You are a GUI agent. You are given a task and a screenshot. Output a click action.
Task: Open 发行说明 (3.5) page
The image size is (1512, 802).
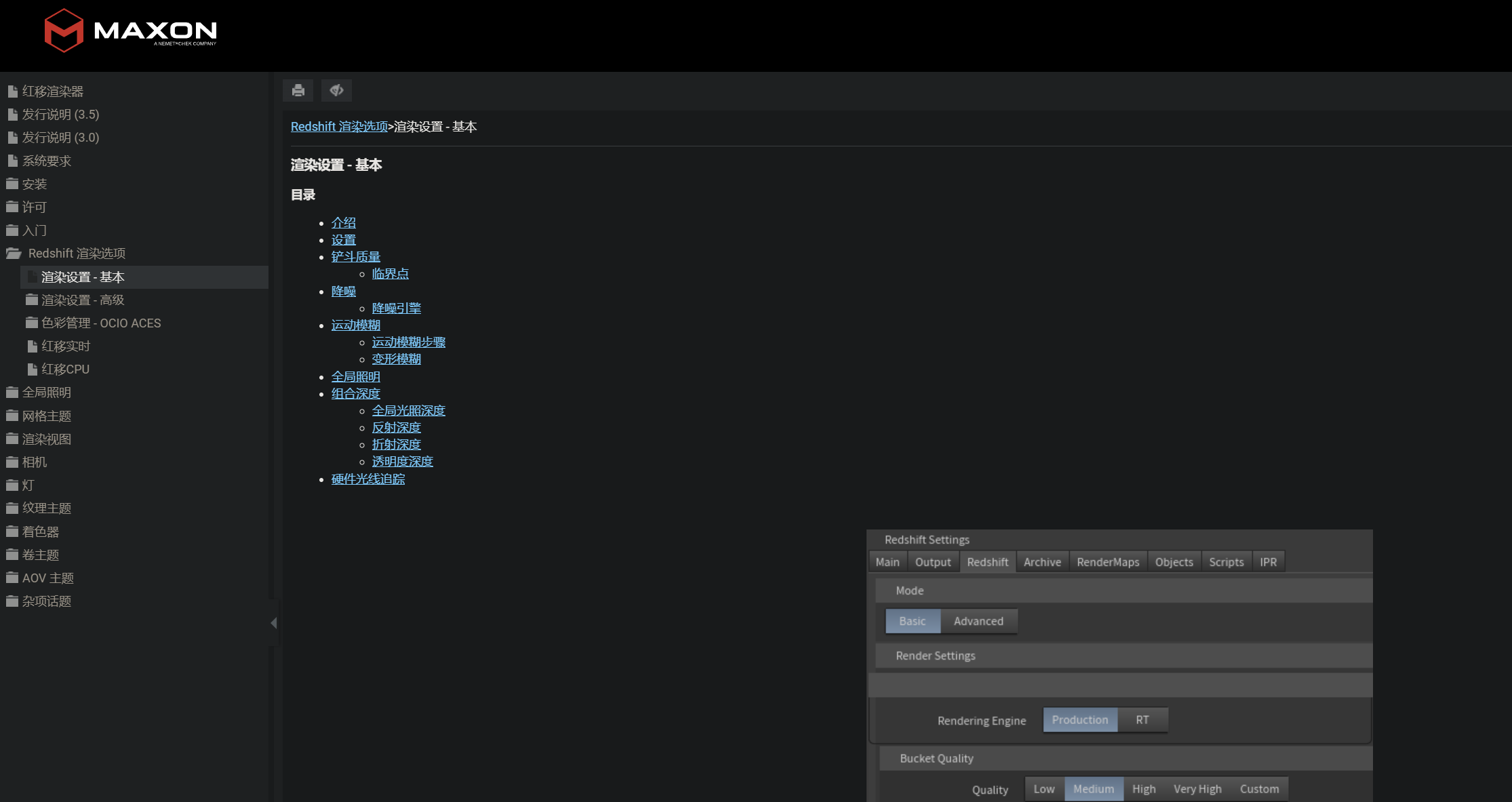(60, 114)
